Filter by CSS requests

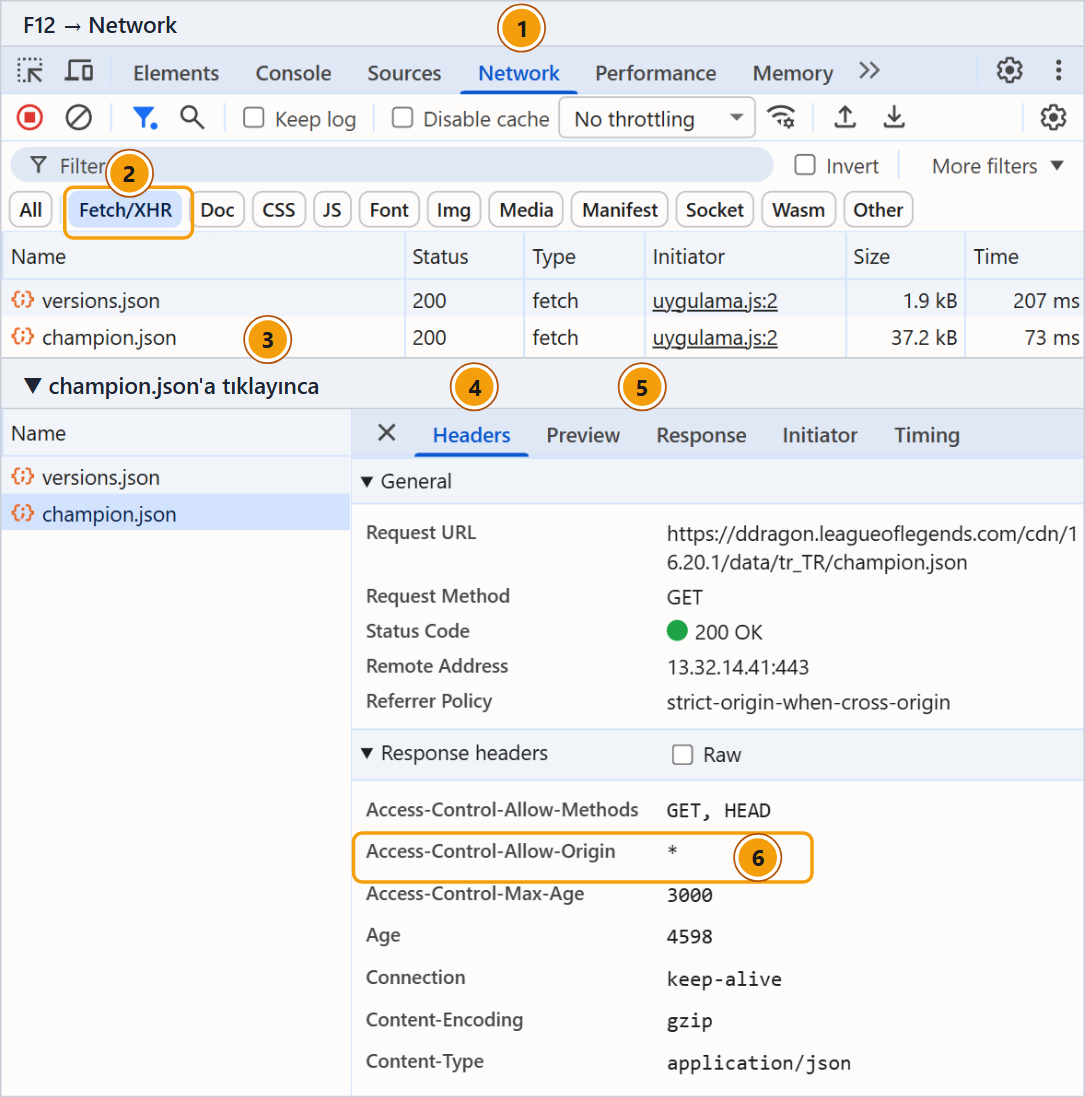[278, 210]
